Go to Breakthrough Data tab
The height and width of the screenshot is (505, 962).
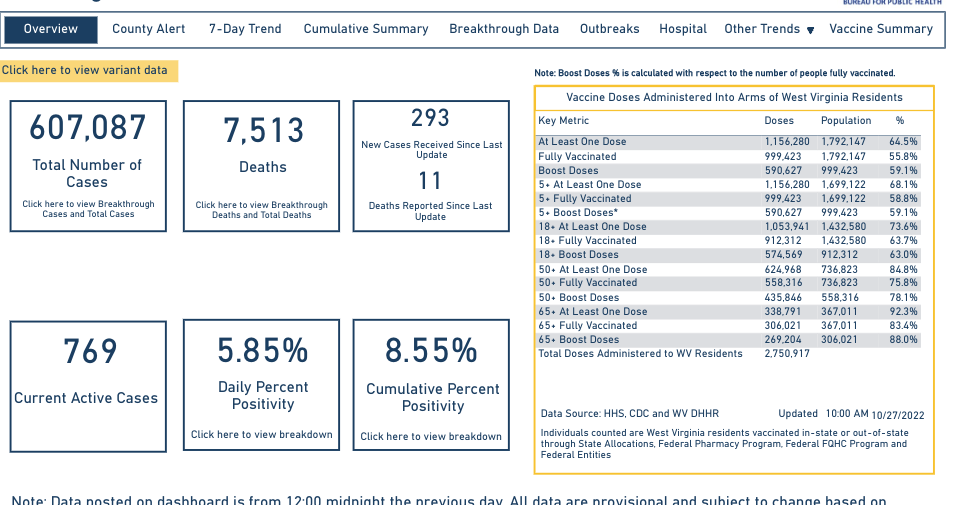(504, 29)
